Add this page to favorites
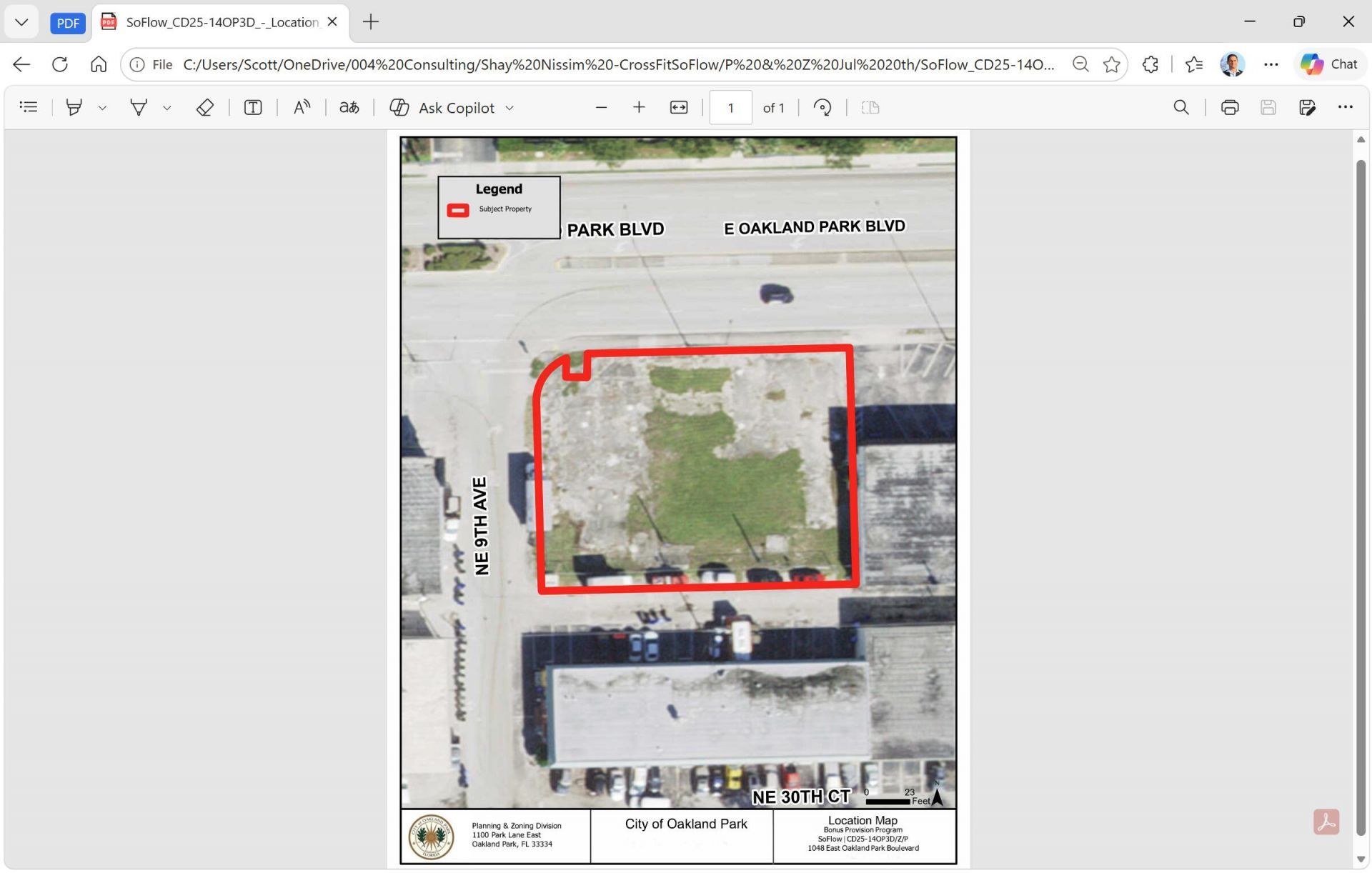This screenshot has height=873, width=1372. [x=1112, y=64]
